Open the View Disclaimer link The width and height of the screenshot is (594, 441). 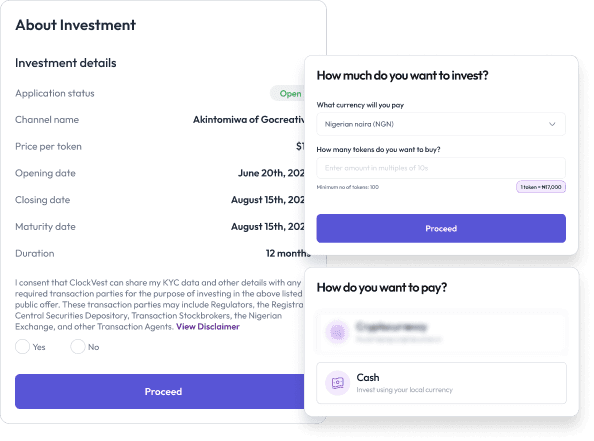pos(208,327)
